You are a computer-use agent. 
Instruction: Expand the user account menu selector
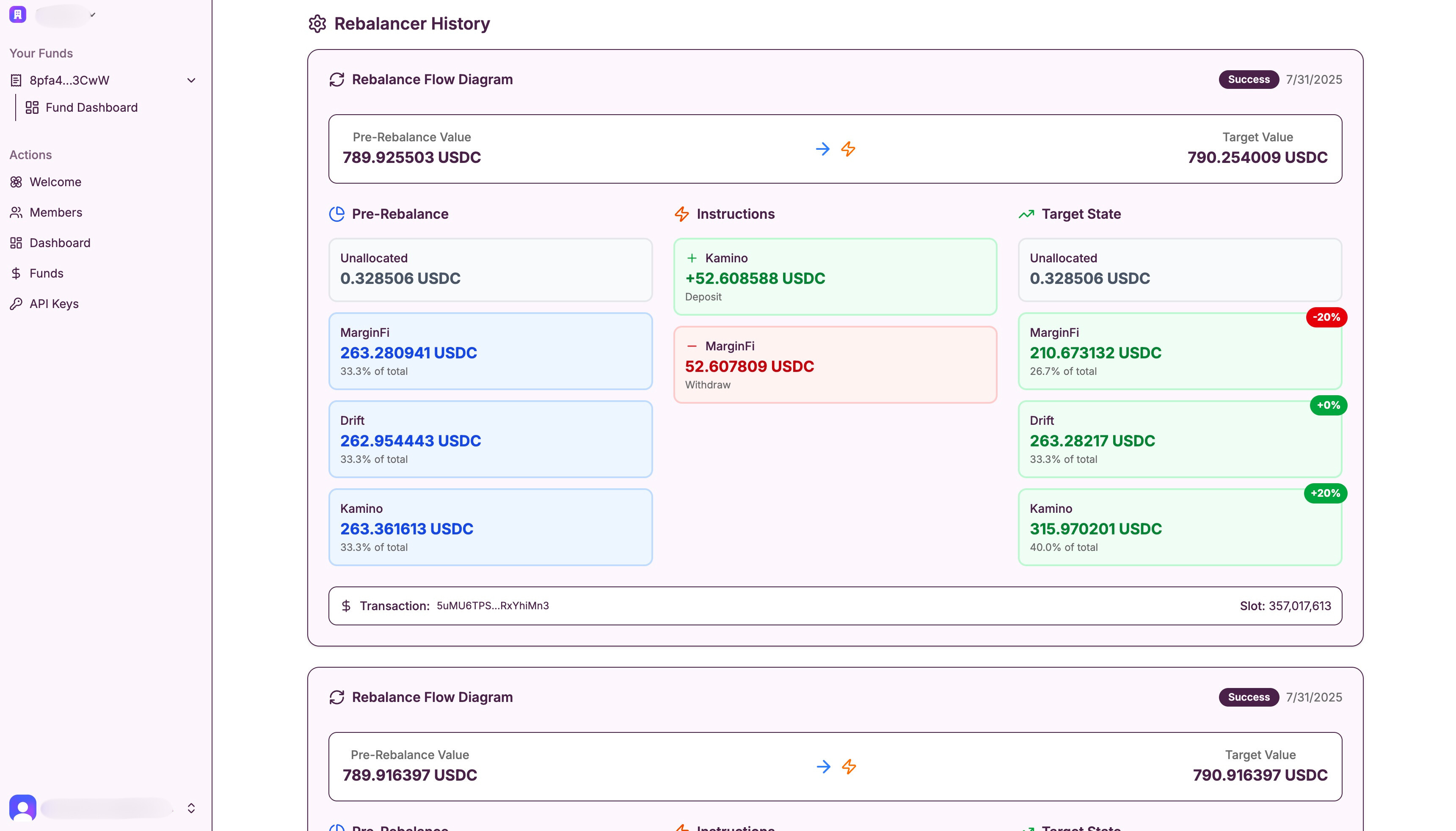191,808
